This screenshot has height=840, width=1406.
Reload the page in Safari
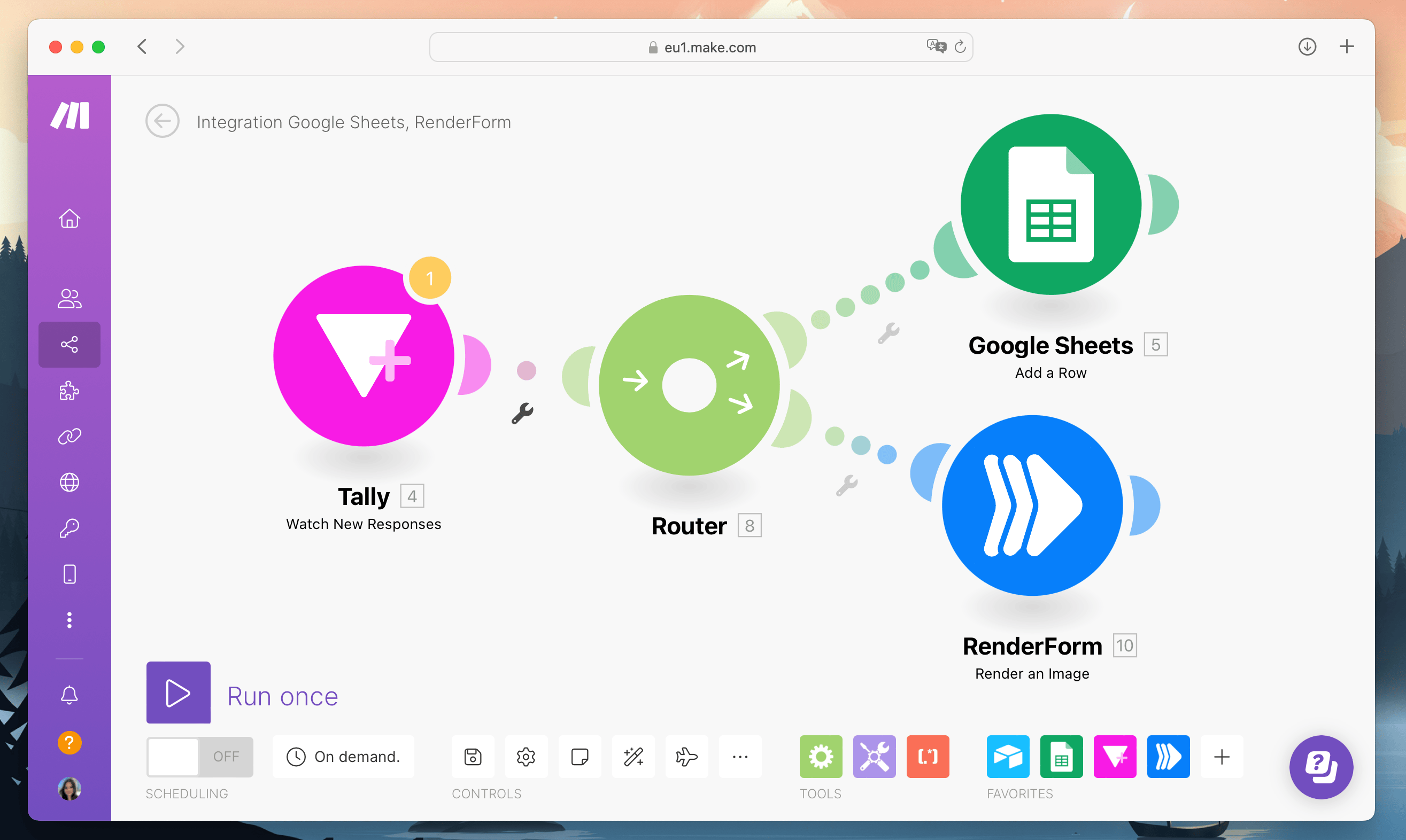point(960,47)
